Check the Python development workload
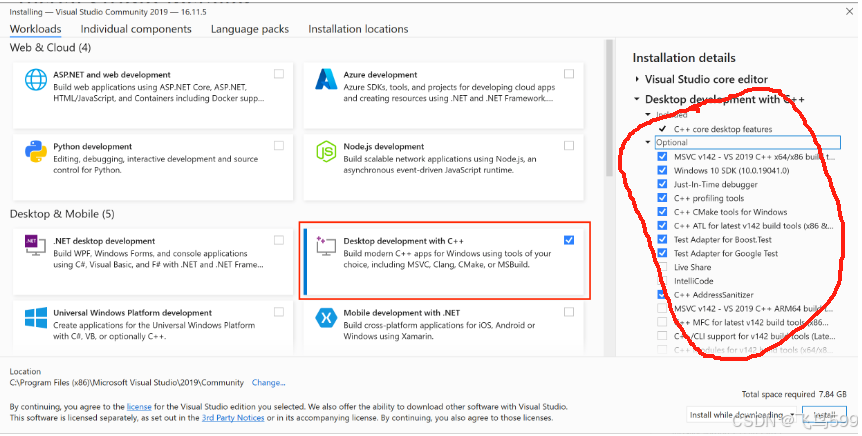Screen dimensions: 862x436 point(279,146)
